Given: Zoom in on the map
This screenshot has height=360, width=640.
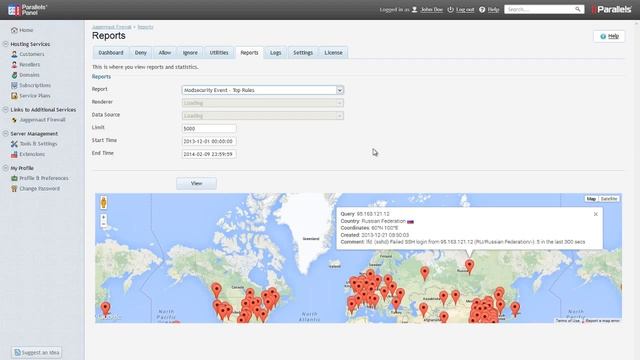Looking at the screenshot, I should (104, 217).
